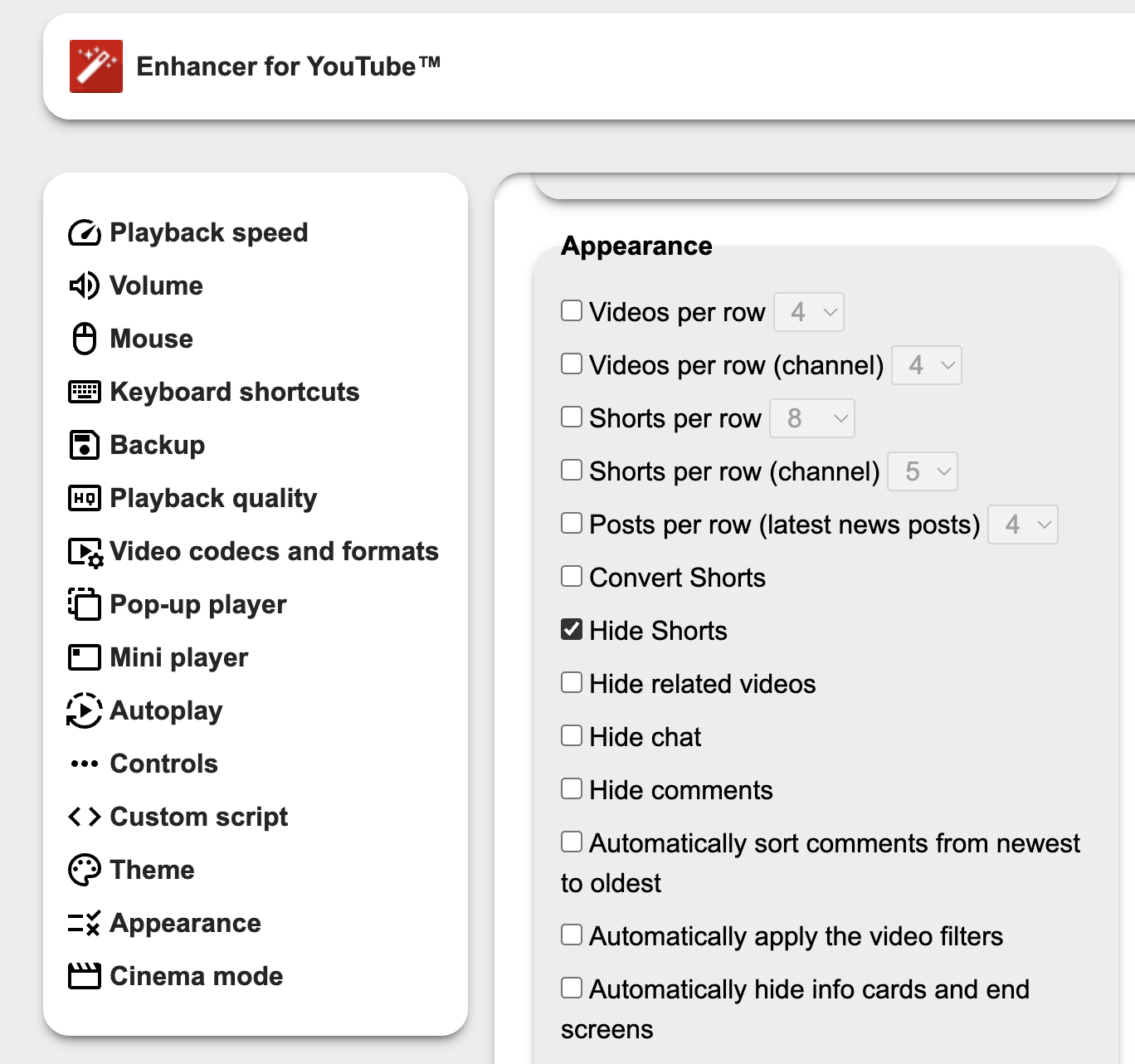Click the Mouse icon in sidebar
The height and width of the screenshot is (1064, 1135).
click(x=84, y=339)
